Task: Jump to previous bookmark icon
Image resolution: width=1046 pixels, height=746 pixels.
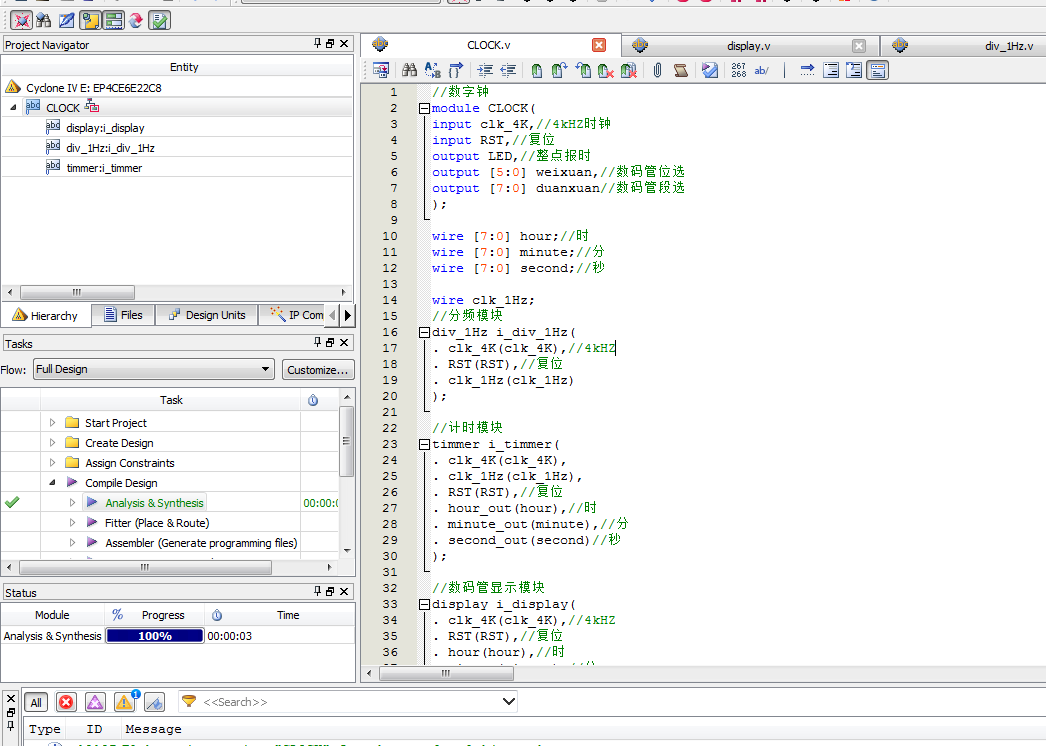Action: 583,70
